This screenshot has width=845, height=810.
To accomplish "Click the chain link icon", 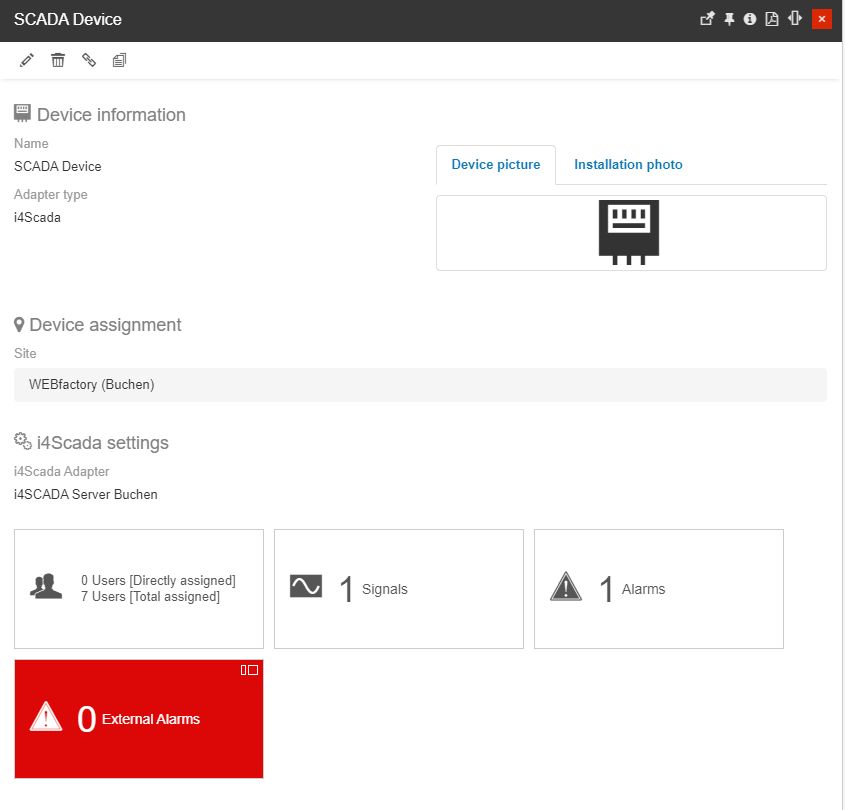I will 89,61.
